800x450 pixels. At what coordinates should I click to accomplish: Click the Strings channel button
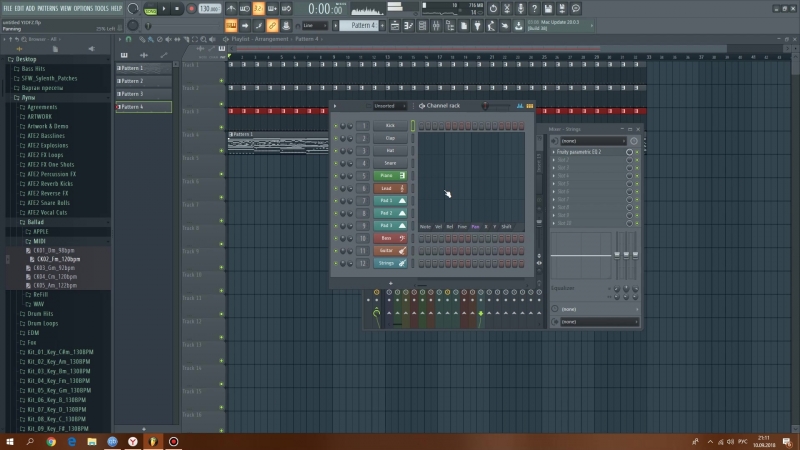[x=390, y=263]
